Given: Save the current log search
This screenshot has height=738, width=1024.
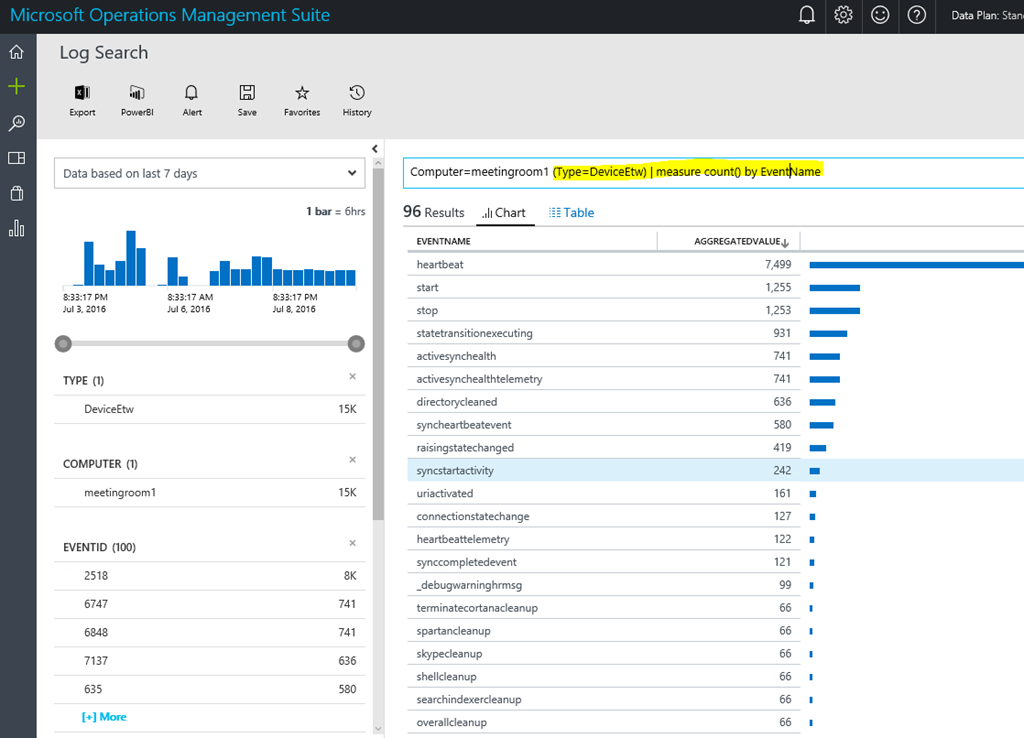Looking at the screenshot, I should coord(247,93).
